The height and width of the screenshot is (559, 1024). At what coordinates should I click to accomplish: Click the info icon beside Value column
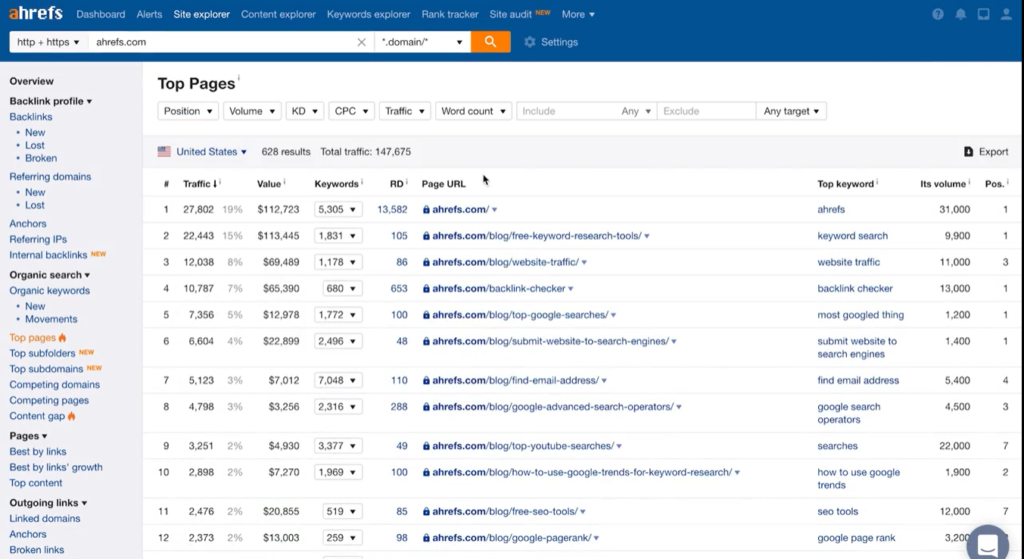[x=285, y=182]
